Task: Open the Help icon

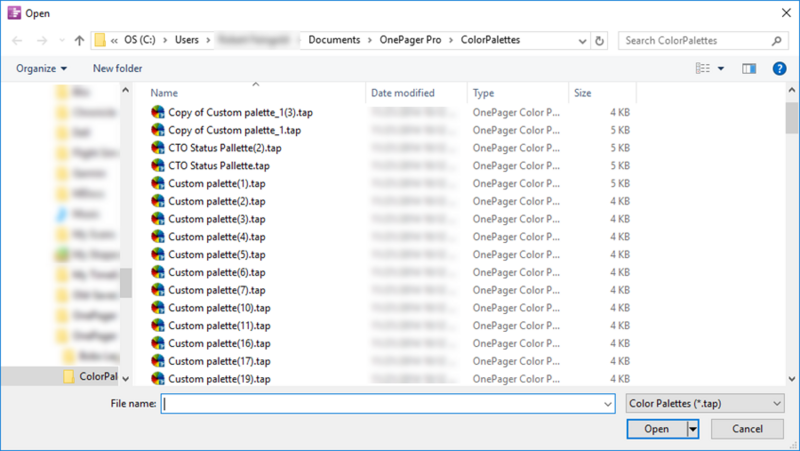Action: point(779,68)
